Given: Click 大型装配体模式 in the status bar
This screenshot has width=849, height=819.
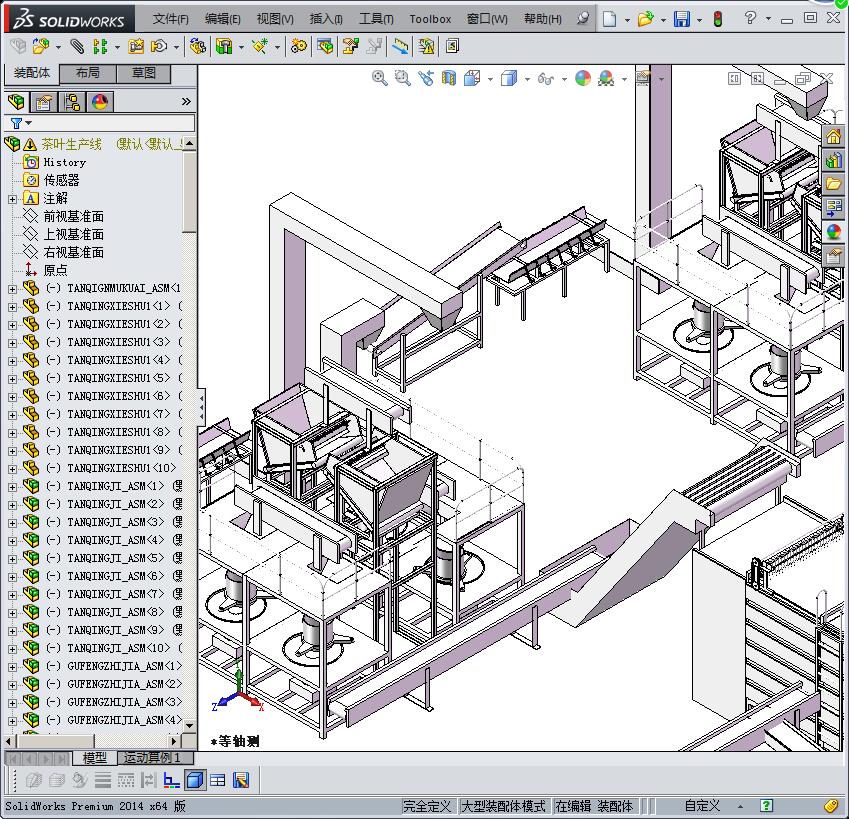Looking at the screenshot, I should (x=503, y=806).
